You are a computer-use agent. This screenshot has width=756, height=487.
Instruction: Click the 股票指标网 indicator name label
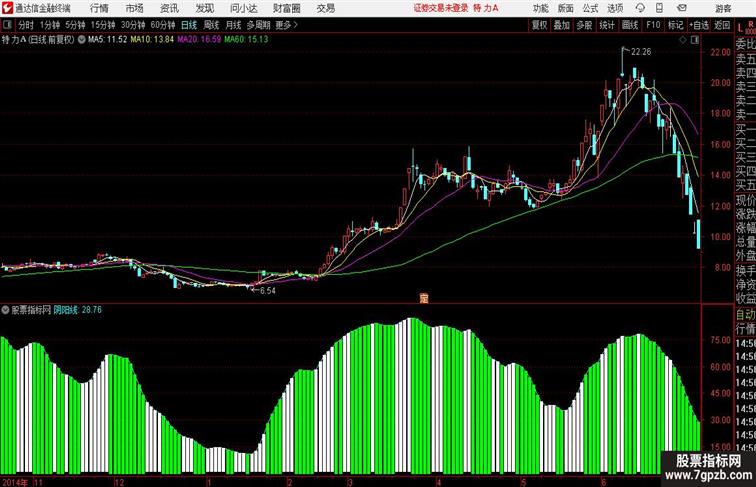click(x=31, y=310)
